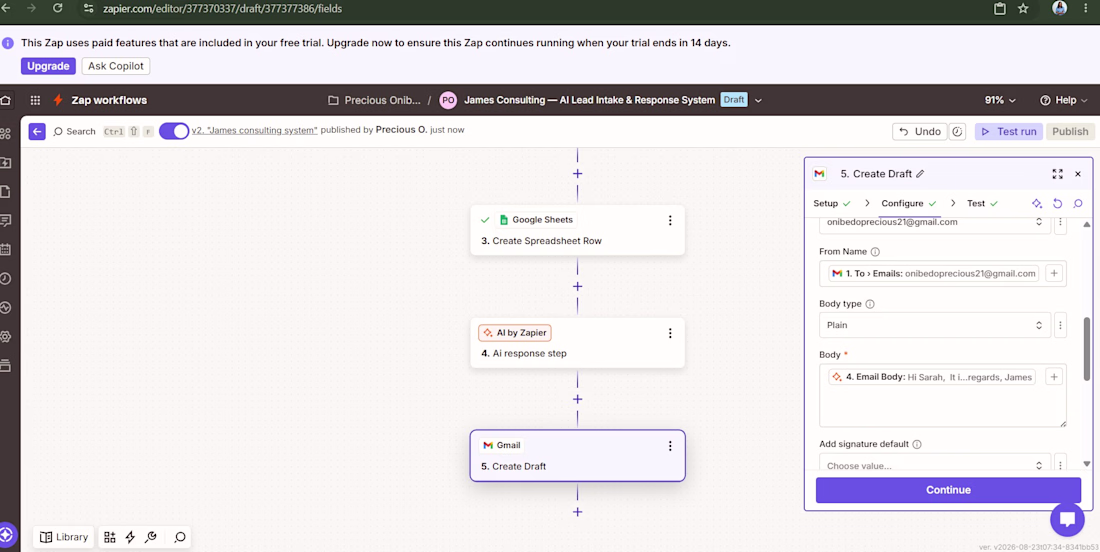Image resolution: width=1100 pixels, height=552 pixels.
Task: Open the three-dot options beside Body type
Action: [1061, 325]
